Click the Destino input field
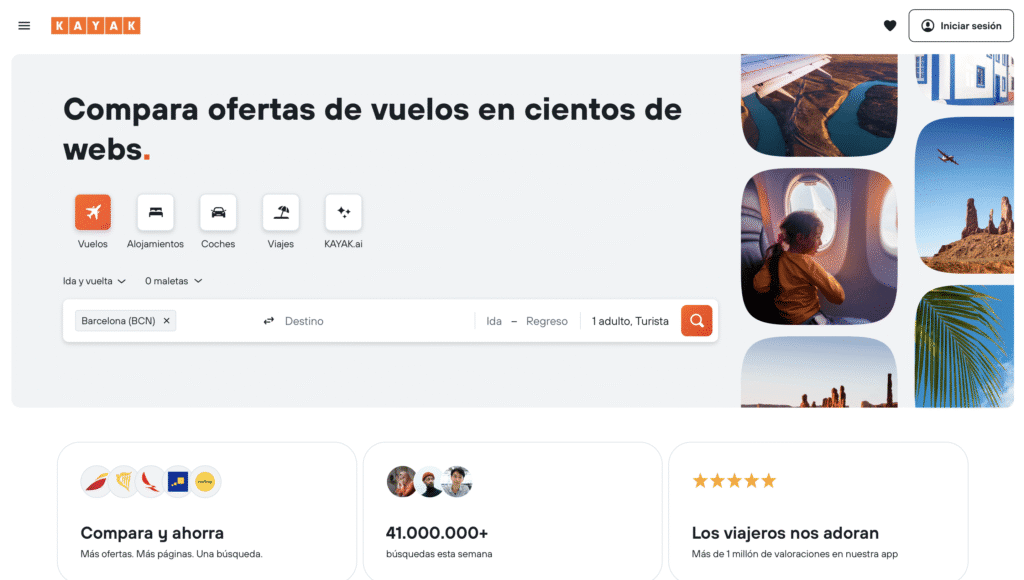Viewport: 1024px width, 580px height. click(x=376, y=321)
